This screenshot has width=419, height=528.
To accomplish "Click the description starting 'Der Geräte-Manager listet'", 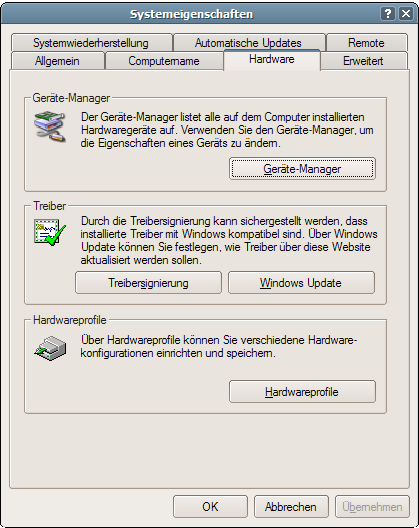I will pyautogui.click(x=227, y=130).
